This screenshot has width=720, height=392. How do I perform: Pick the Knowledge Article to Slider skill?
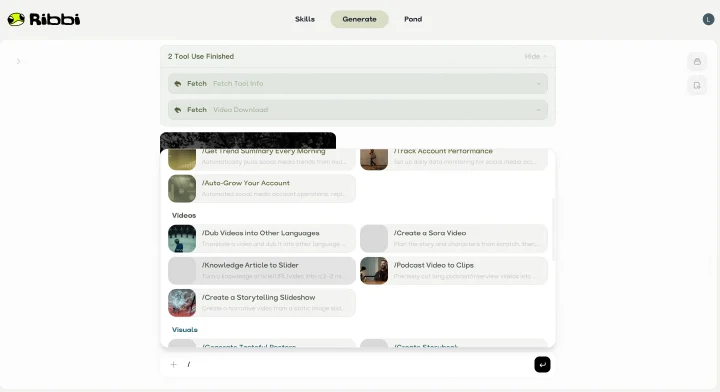click(262, 270)
